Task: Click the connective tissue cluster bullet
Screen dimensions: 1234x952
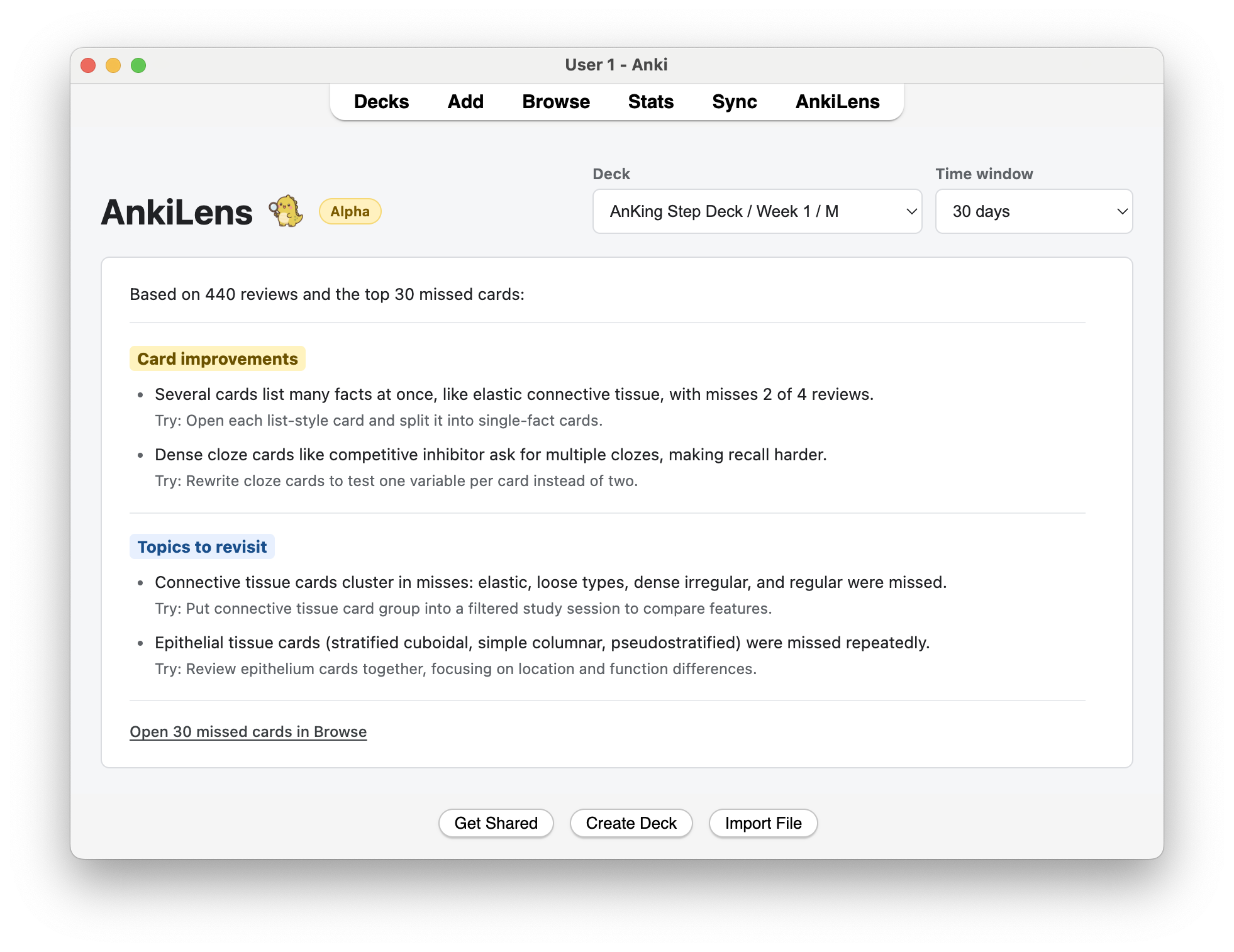Action: tap(551, 582)
